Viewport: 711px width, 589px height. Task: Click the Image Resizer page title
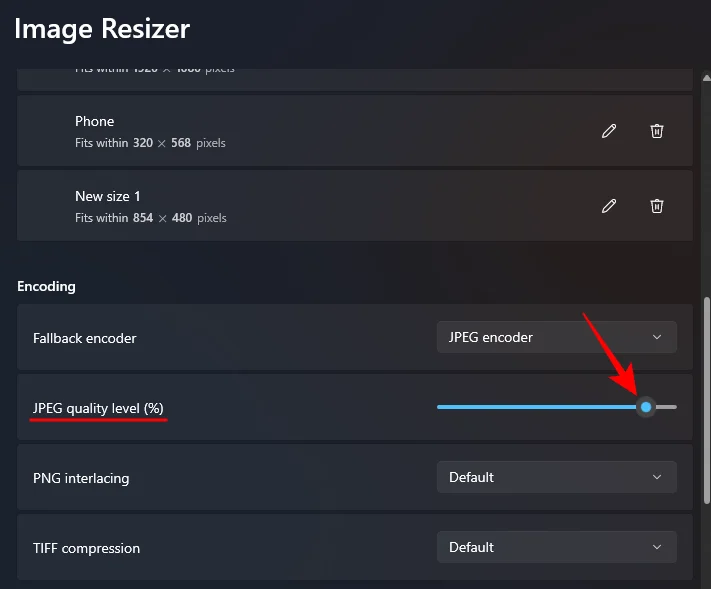point(102,29)
